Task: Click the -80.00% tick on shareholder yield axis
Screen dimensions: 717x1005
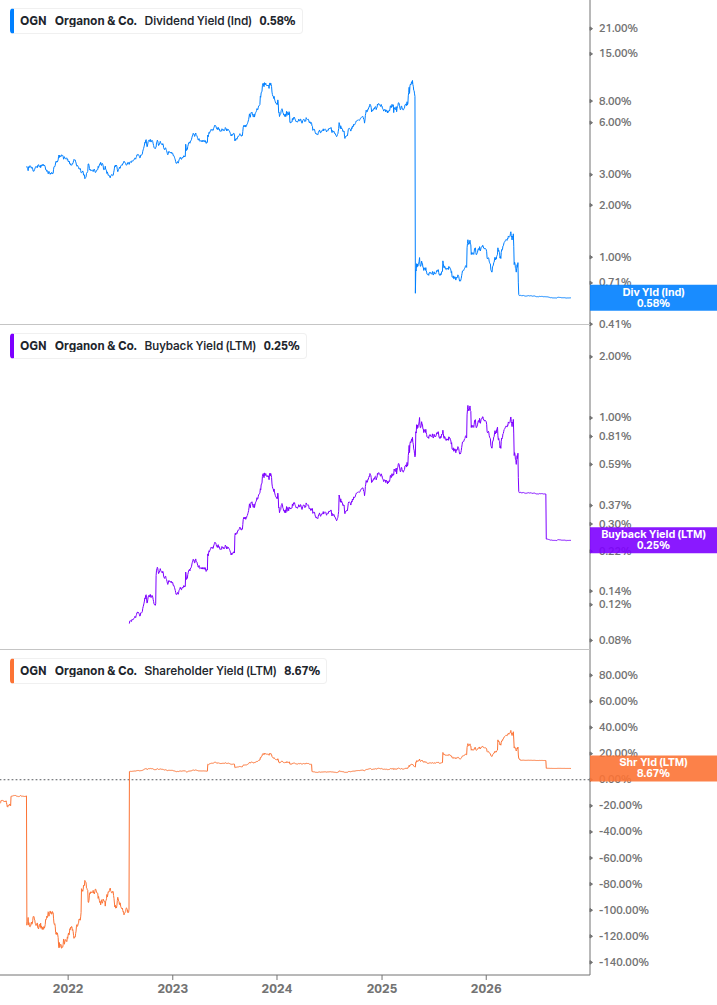Action: (x=620, y=885)
